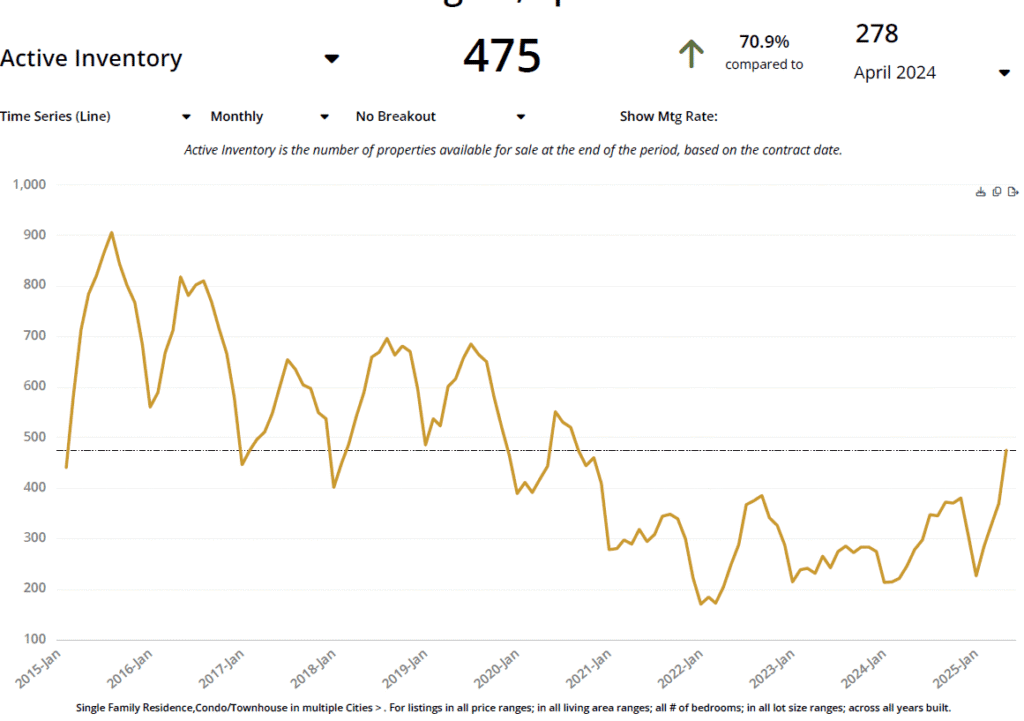Expand the No Breakout dropdown
The width and height of the screenshot is (1024, 721).
click(x=520, y=117)
